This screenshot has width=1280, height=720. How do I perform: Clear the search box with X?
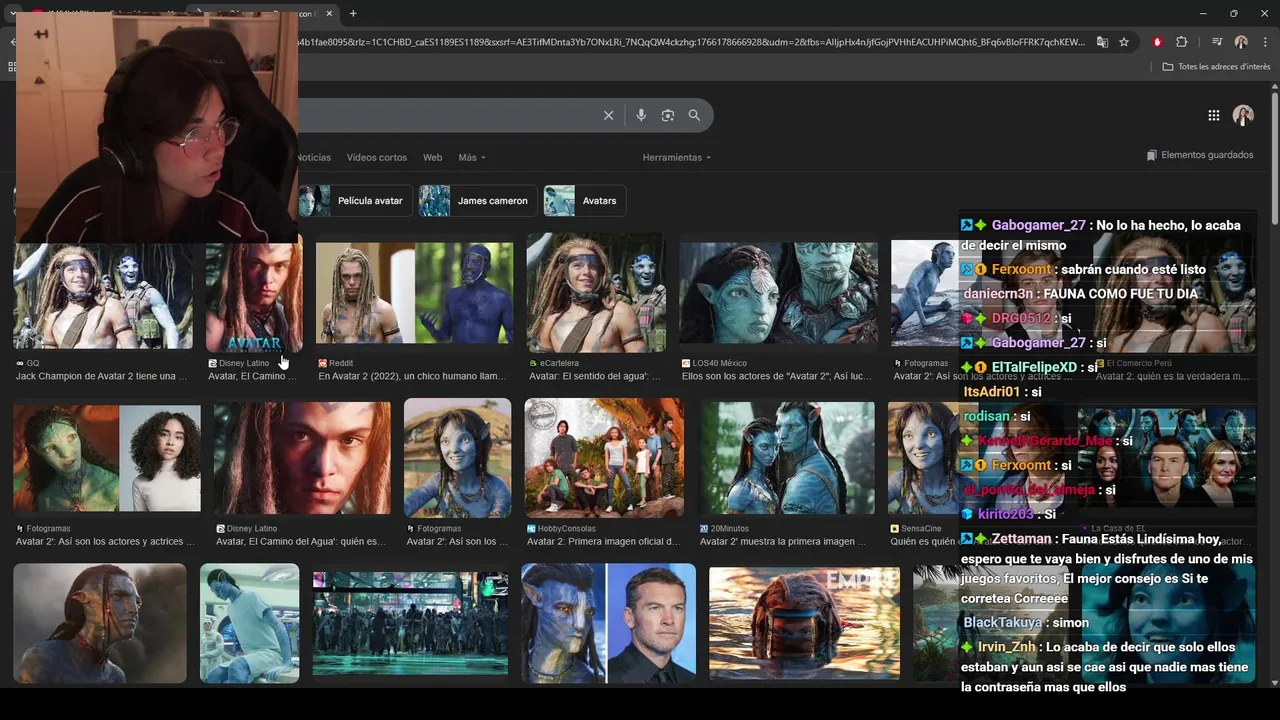pyautogui.click(x=608, y=115)
